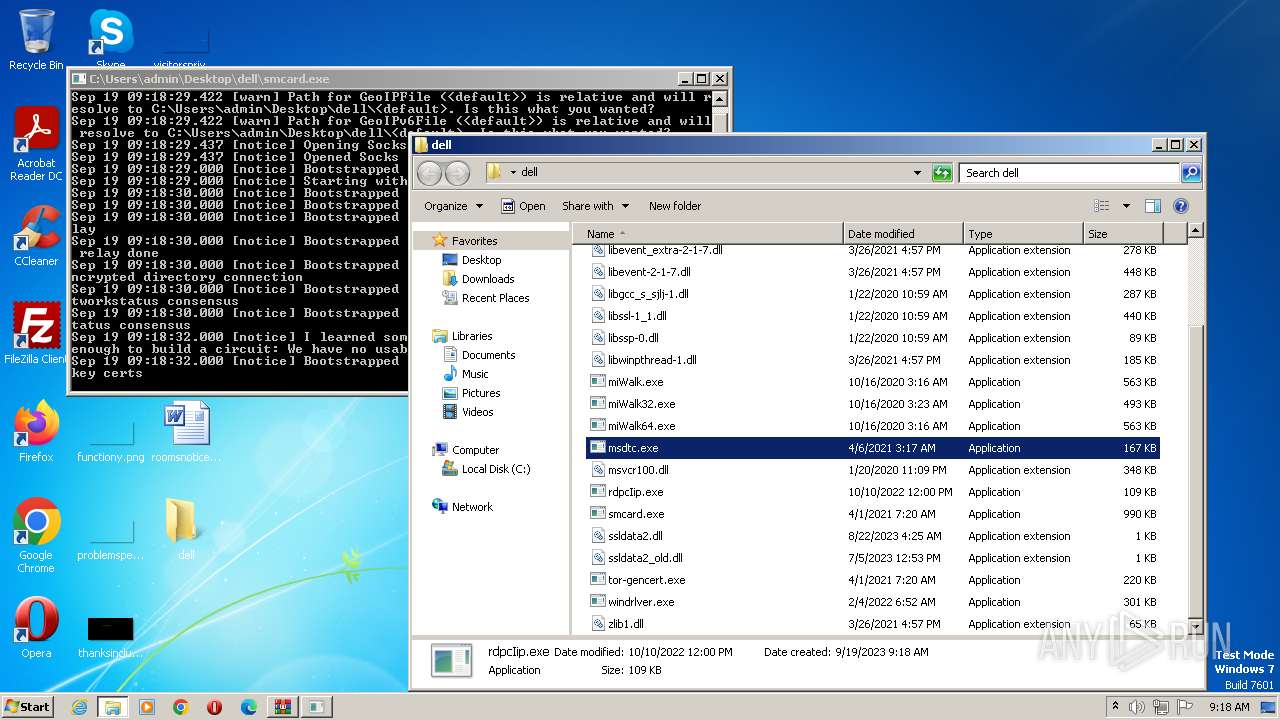Click Explorer forward navigation button
Viewport: 1280px width, 720px height.
(457, 173)
